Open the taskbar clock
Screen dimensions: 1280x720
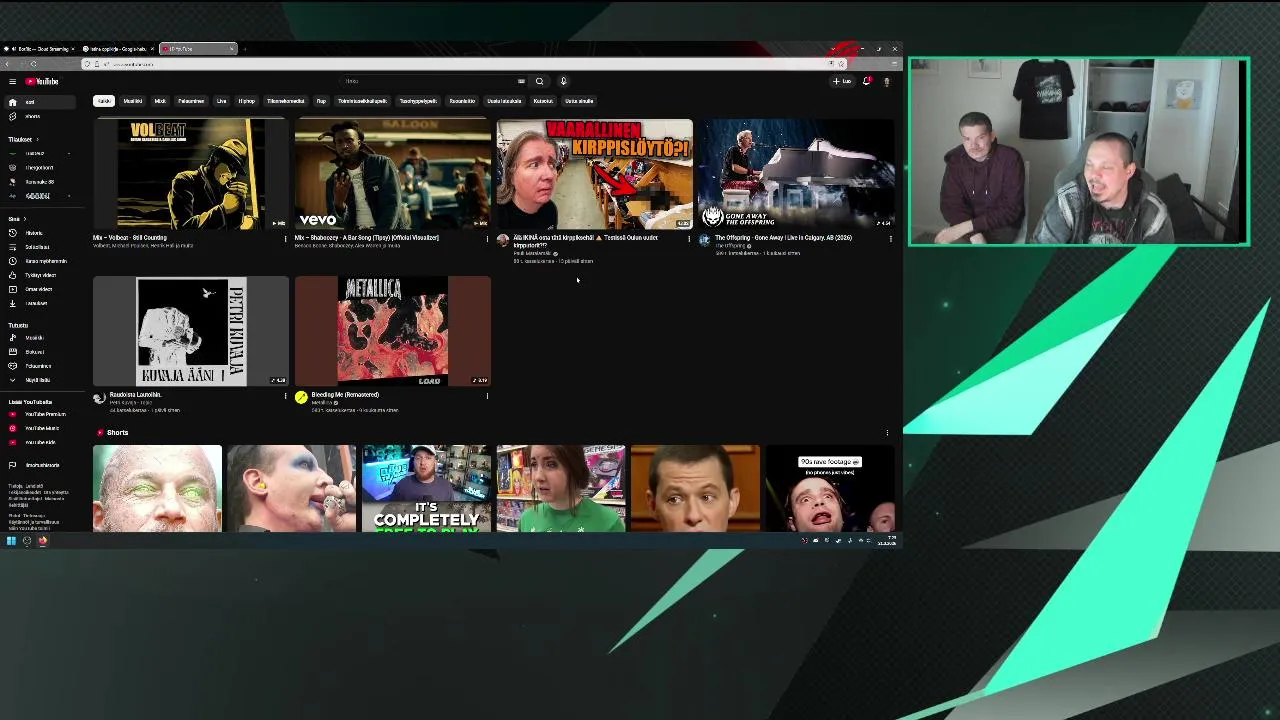888,541
